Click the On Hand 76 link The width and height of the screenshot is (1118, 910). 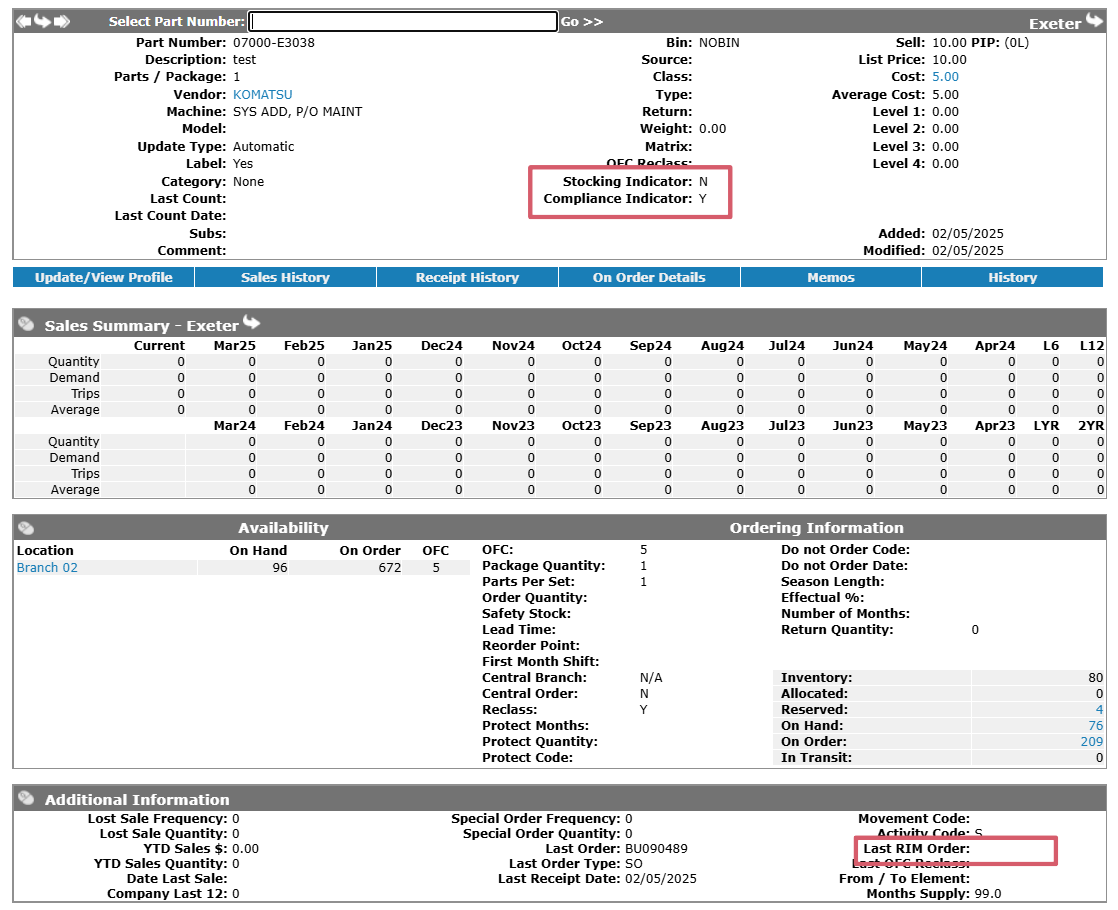click(x=1096, y=726)
